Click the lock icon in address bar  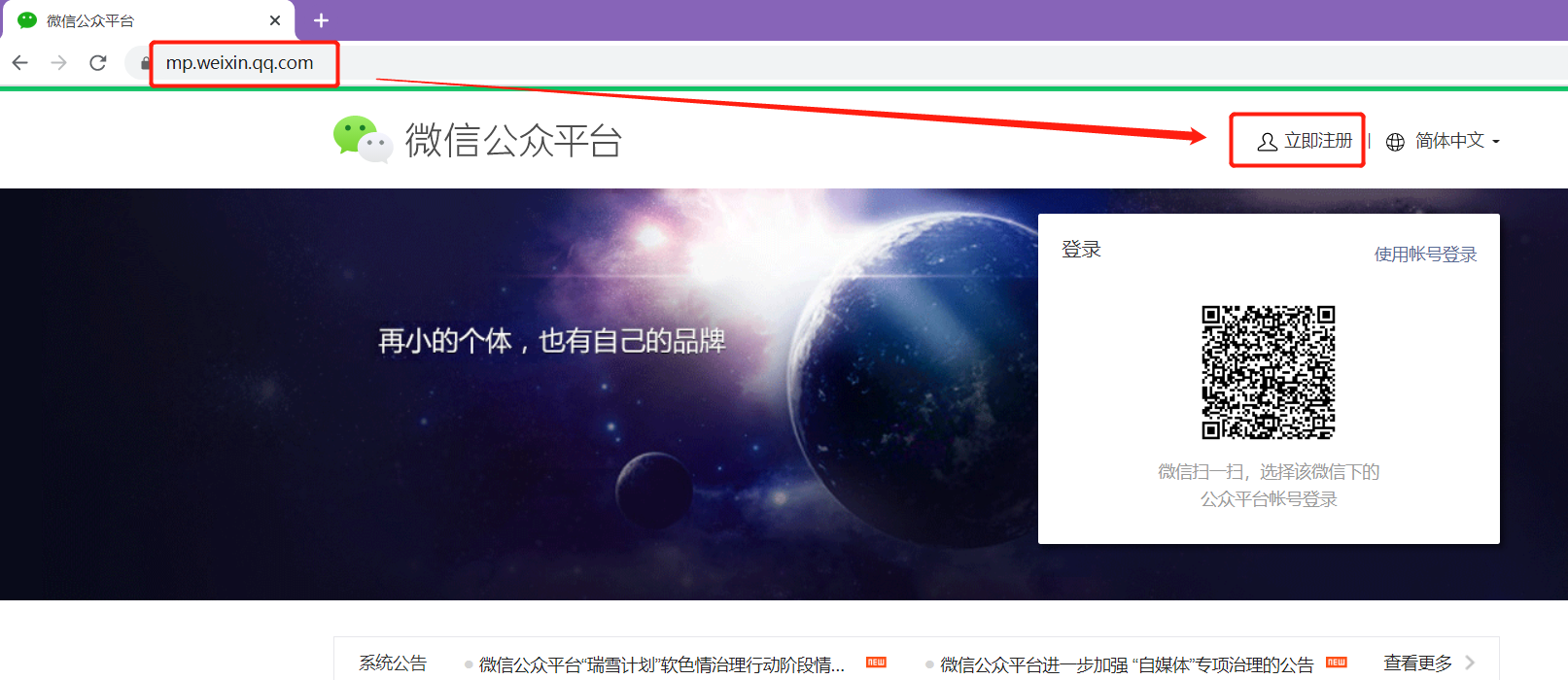[145, 63]
